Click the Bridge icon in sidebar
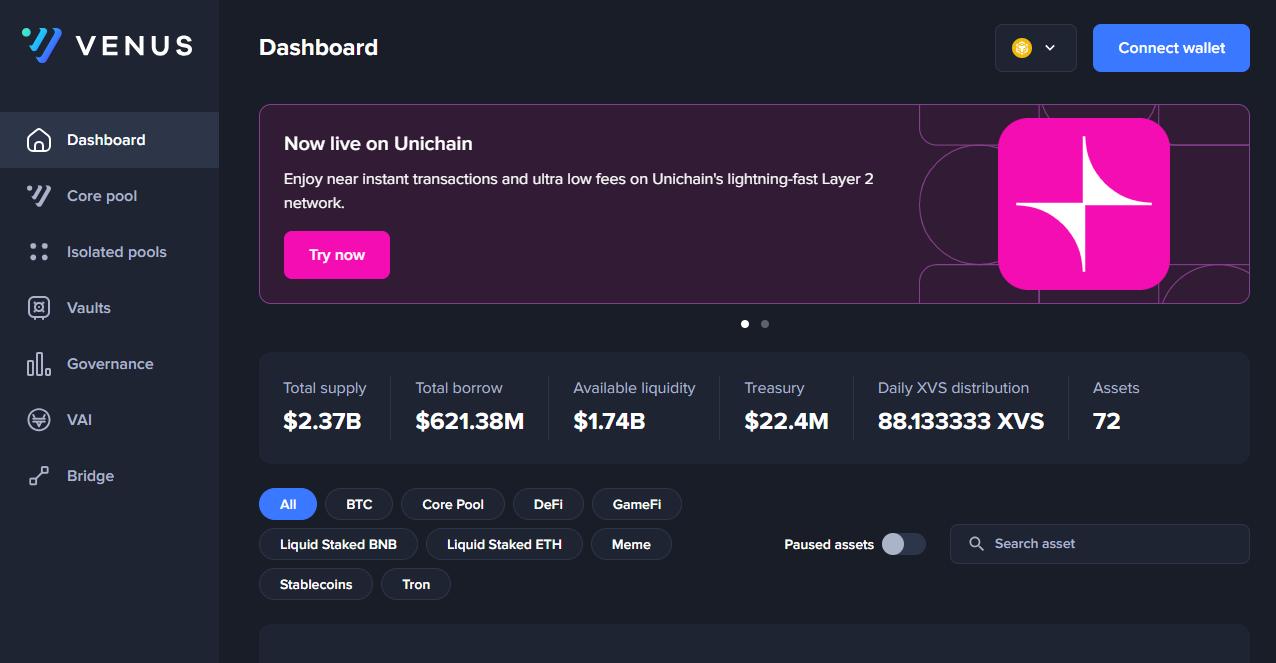This screenshot has height=663, width=1276. [39, 476]
